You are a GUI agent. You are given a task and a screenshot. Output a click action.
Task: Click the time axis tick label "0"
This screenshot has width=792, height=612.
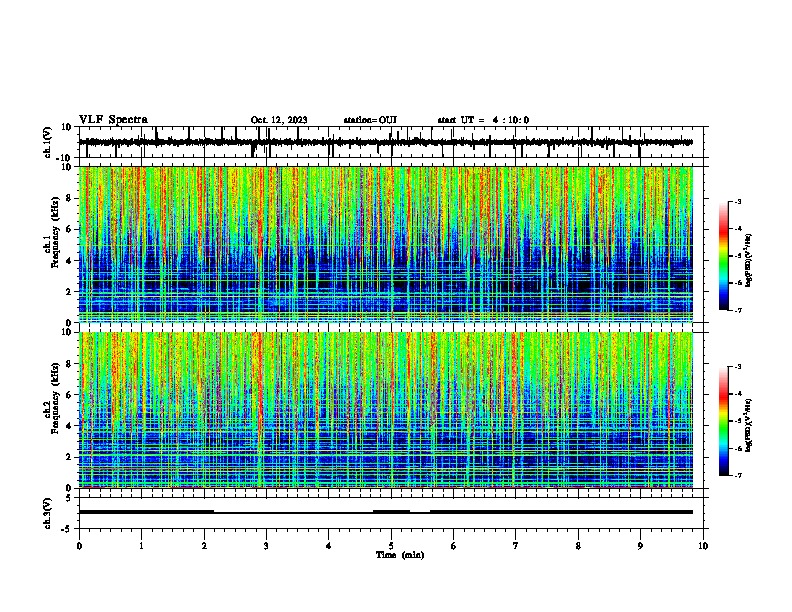point(79,546)
